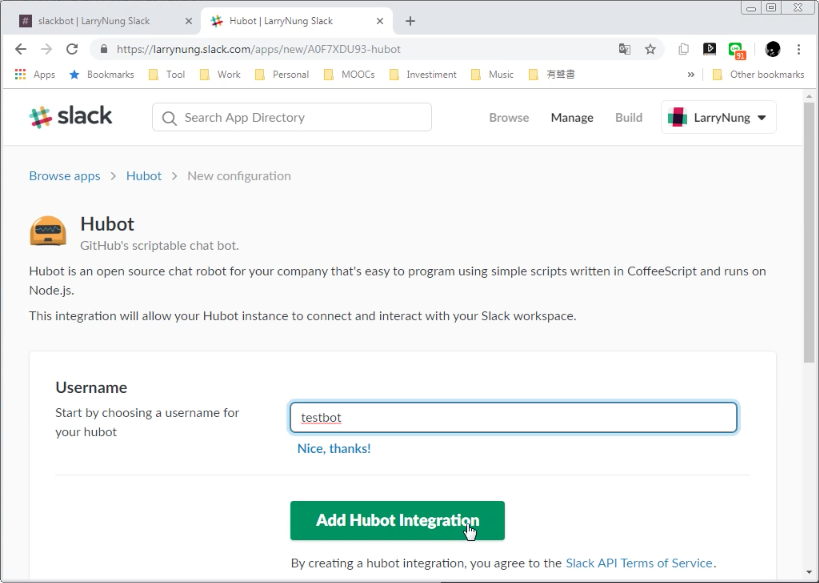Click Add Hubot Integration button
Viewport: 819px width, 583px height.
point(397,520)
